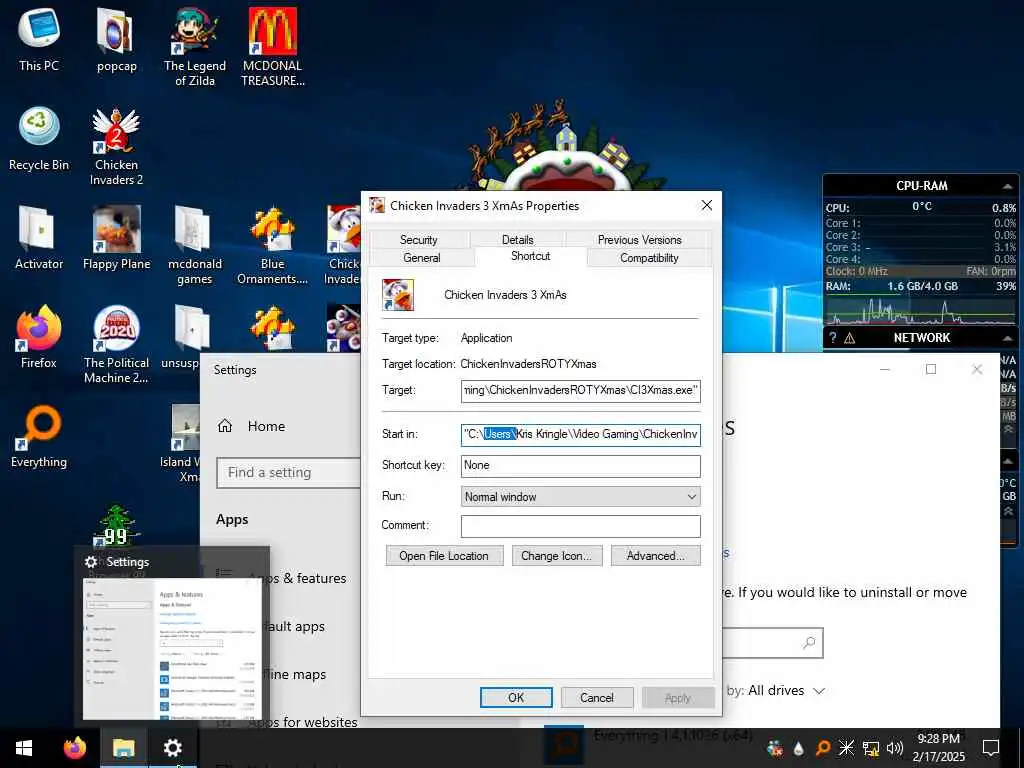Click the app list search magnifier
The height and width of the screenshot is (768, 1024).
point(809,643)
